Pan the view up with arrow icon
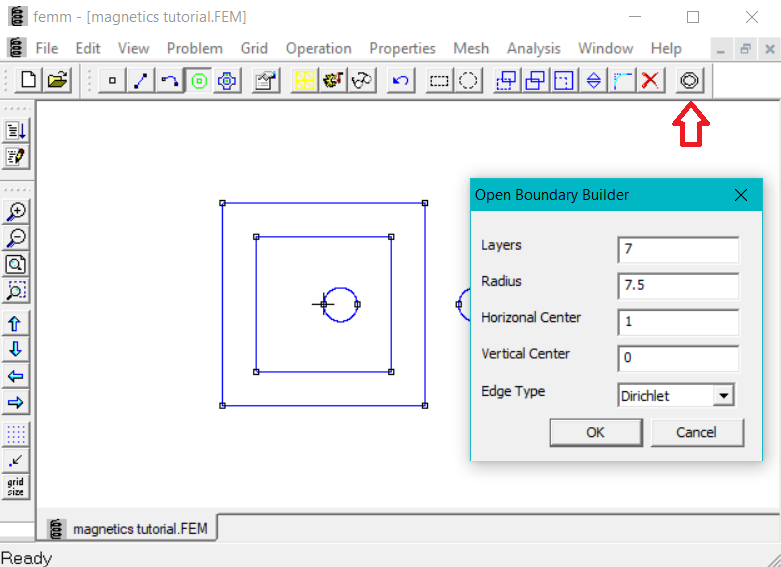This screenshot has height=567, width=781. tap(16, 323)
